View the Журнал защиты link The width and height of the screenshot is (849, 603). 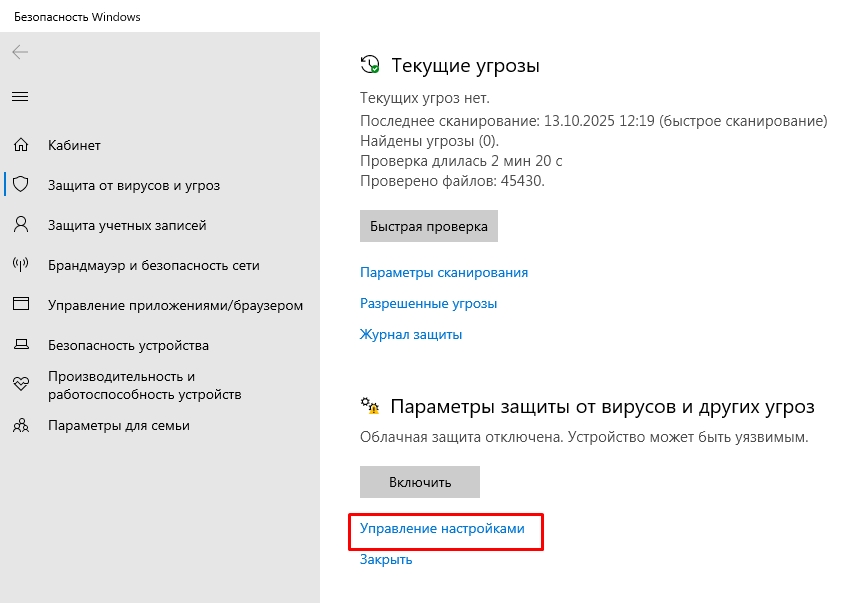411,334
